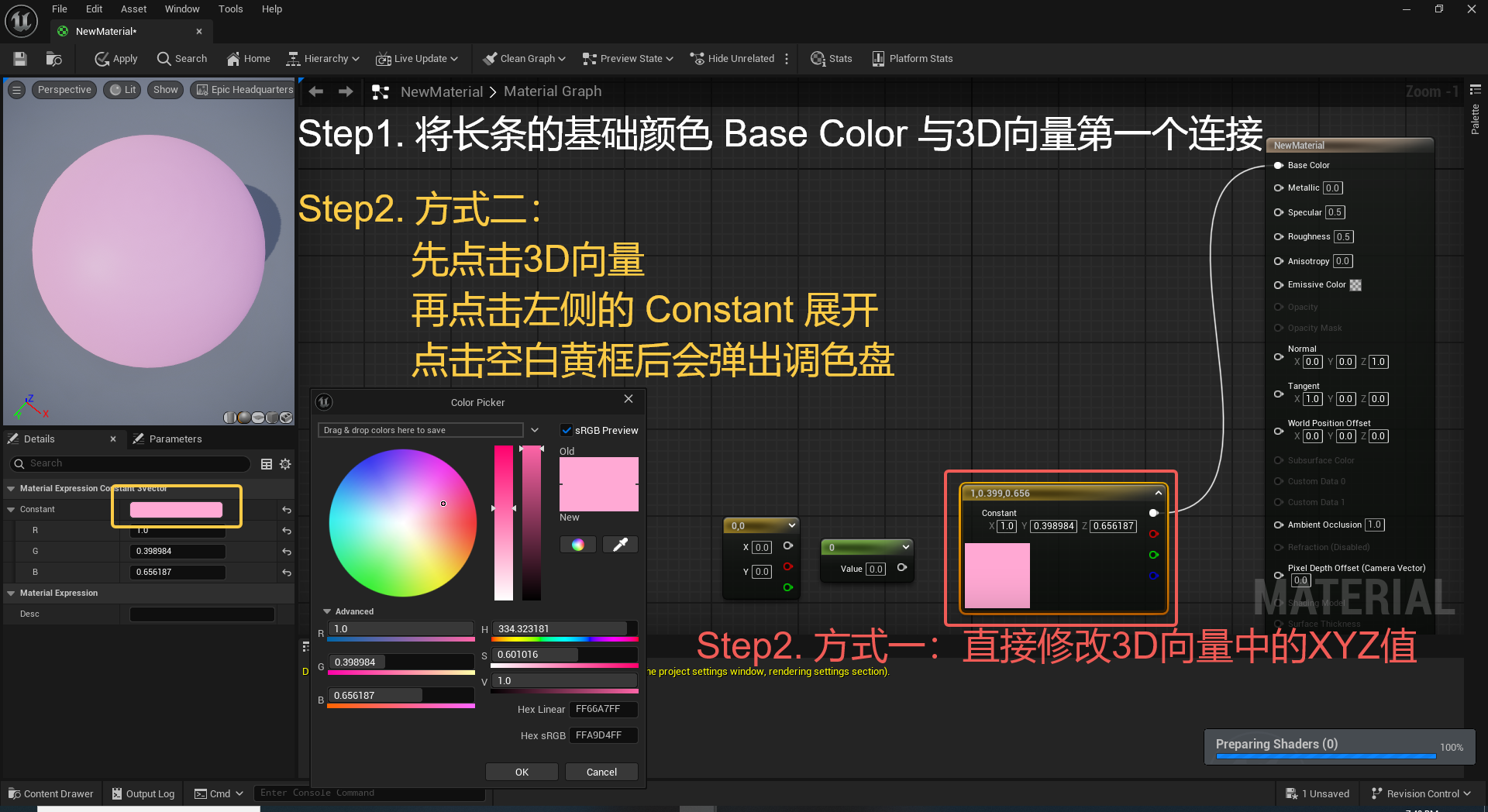
Task: Toggle sRGB Preview checkbox
Action: 567,431
